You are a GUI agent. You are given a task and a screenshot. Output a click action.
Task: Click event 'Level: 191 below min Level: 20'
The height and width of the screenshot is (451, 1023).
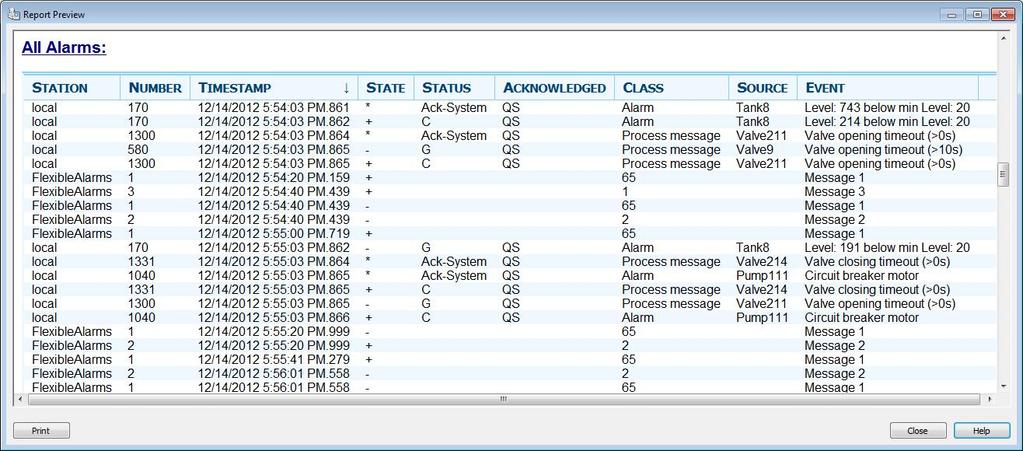coord(887,247)
